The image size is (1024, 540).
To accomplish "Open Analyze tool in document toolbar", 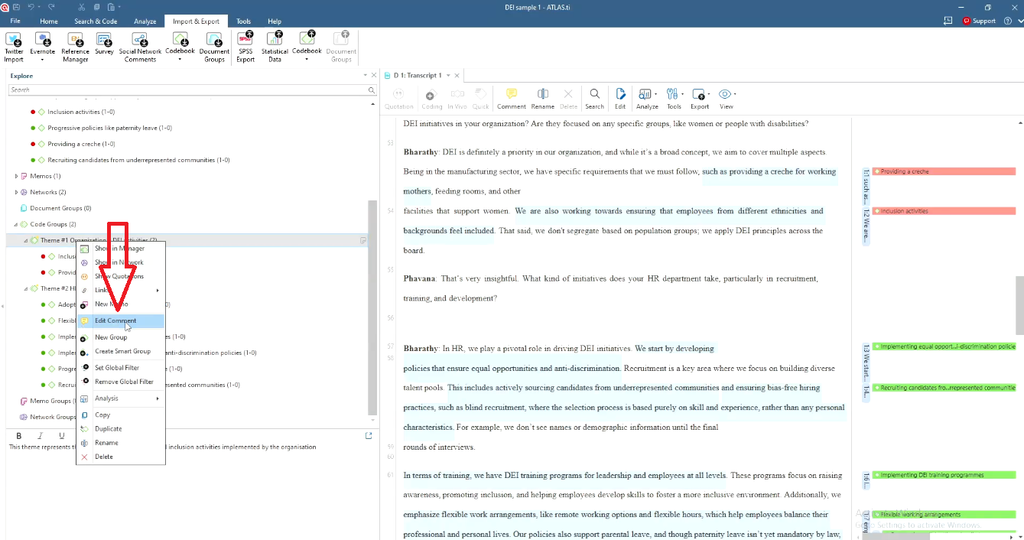I will tap(647, 99).
